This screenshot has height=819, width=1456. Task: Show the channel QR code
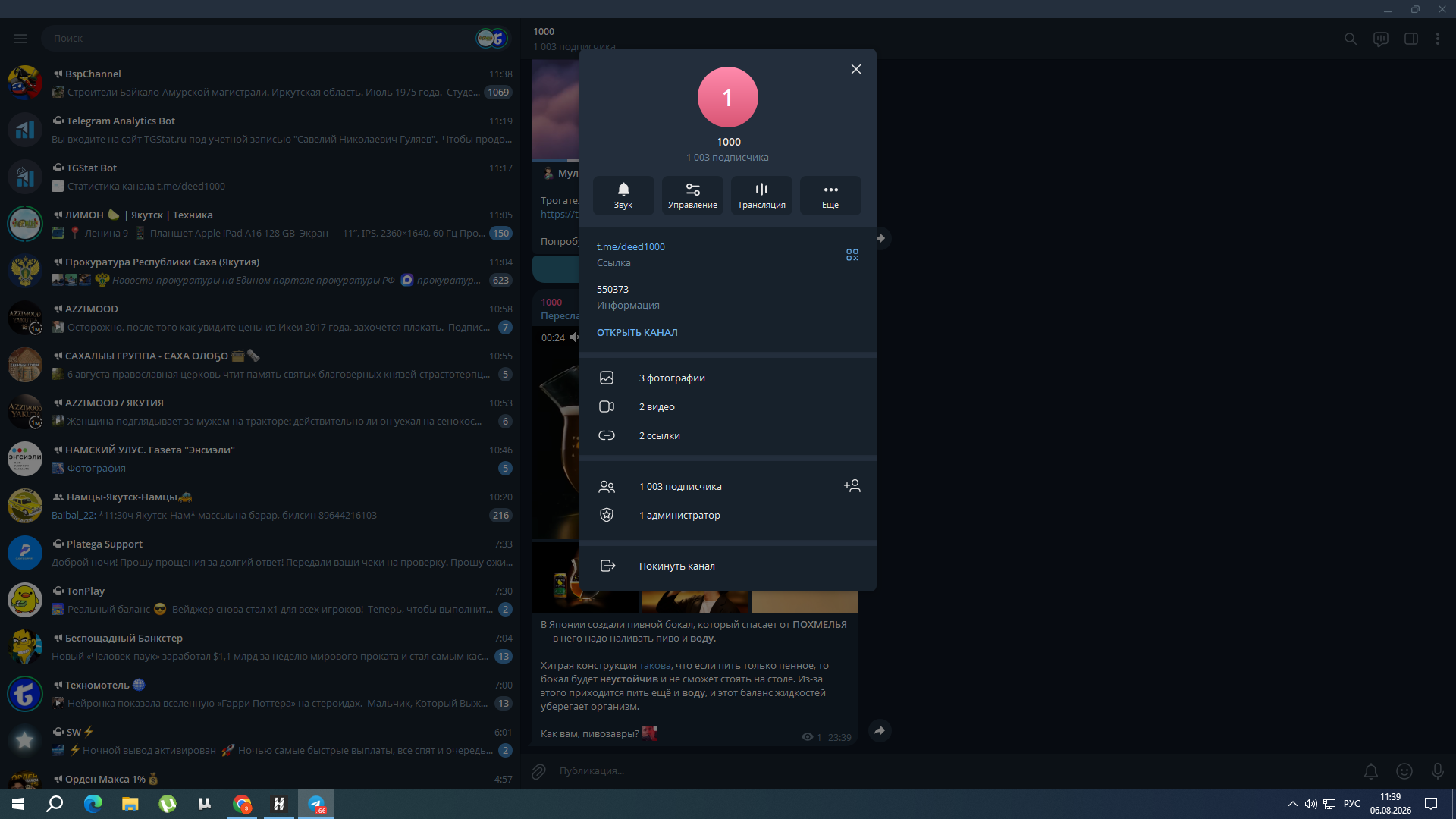[x=852, y=255]
